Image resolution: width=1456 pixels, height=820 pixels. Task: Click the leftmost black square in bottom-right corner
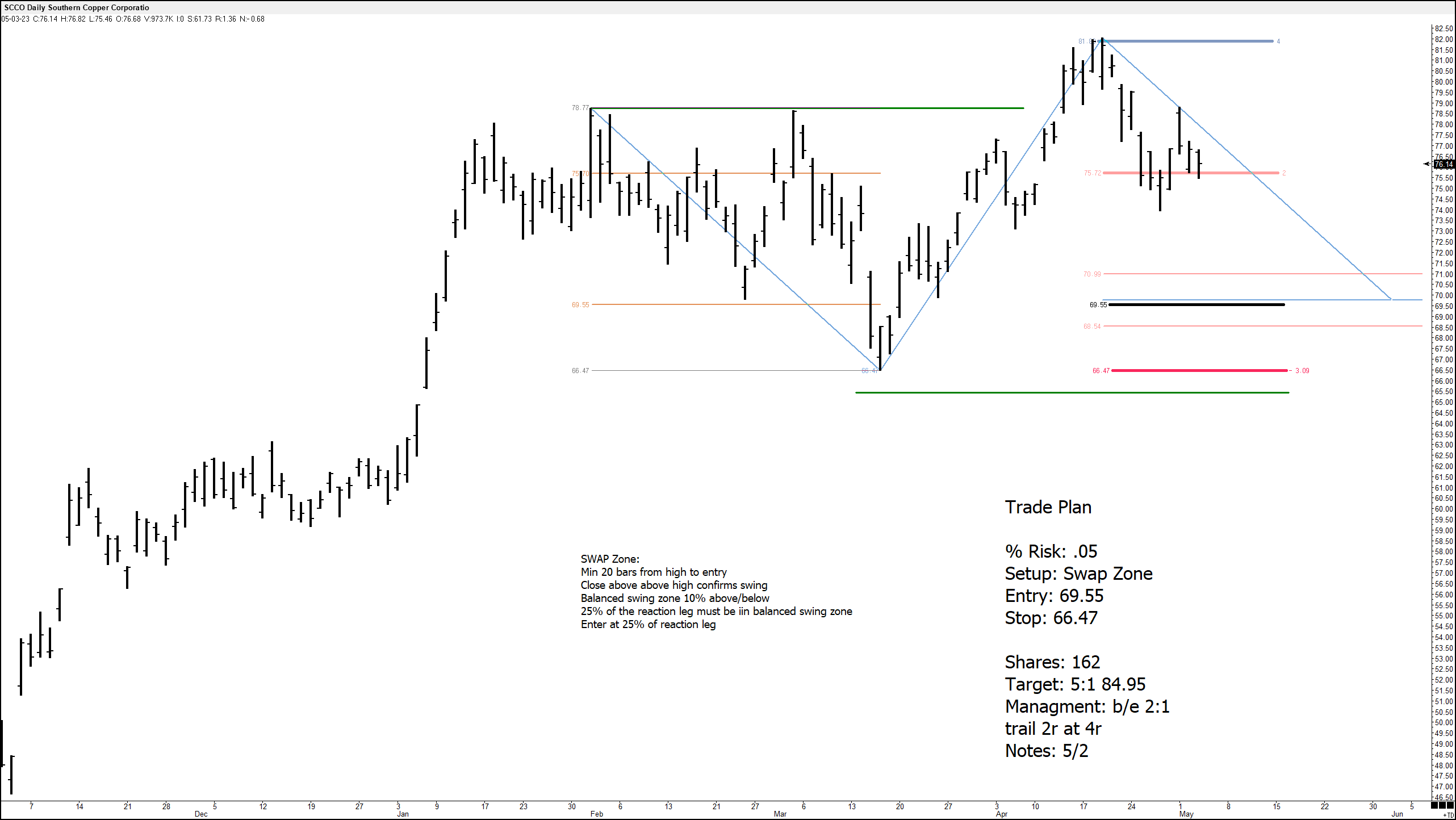tap(1434, 805)
